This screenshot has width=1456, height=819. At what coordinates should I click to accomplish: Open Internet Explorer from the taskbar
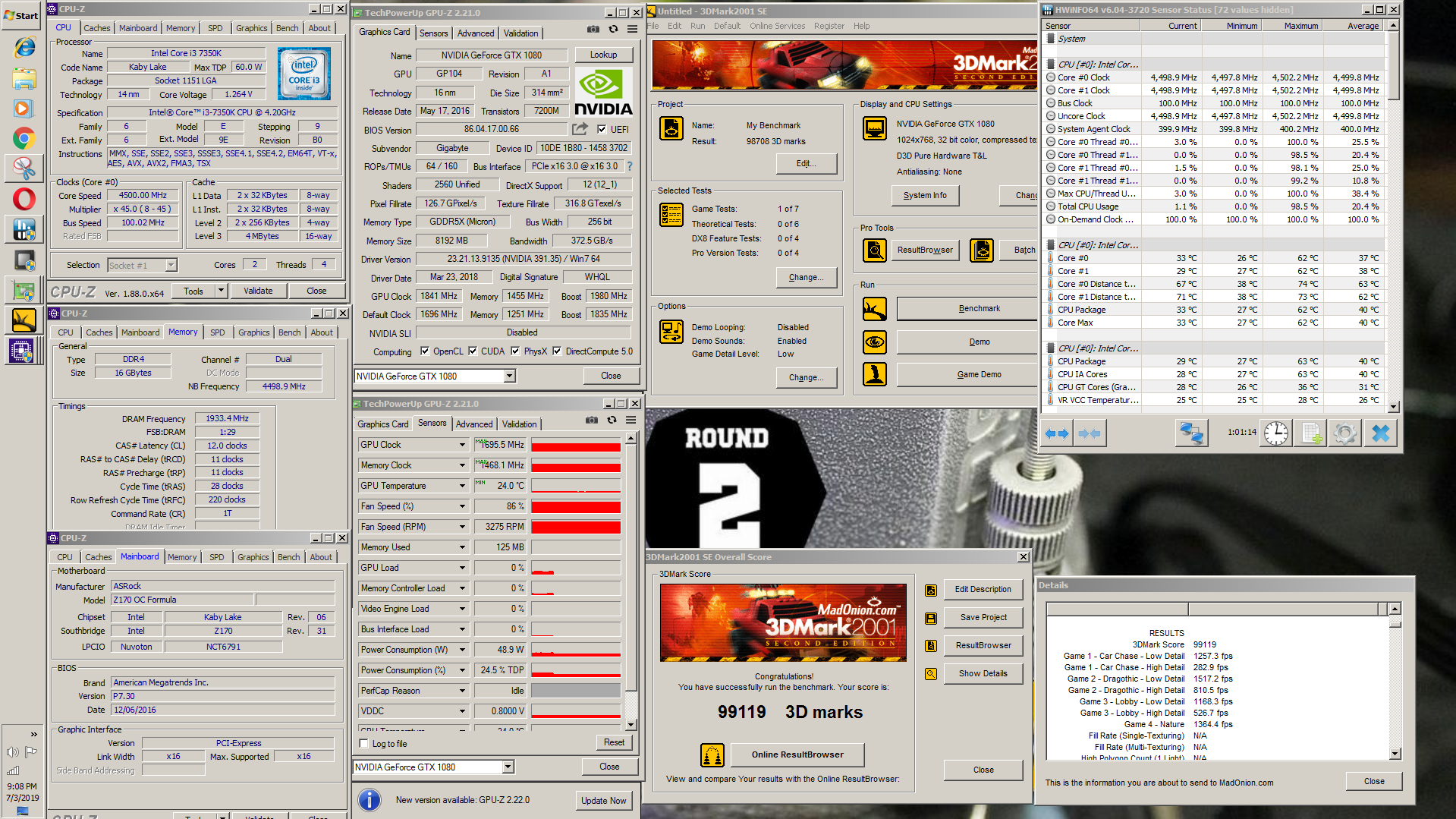click(24, 48)
